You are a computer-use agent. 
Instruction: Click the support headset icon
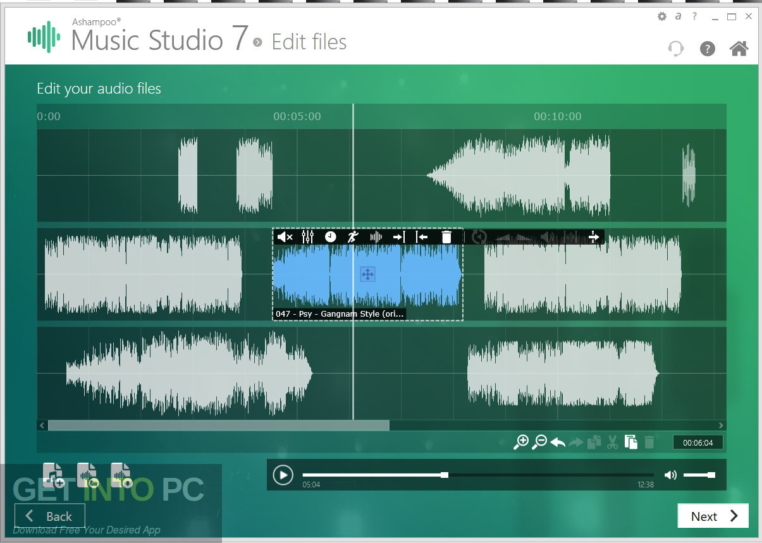click(675, 49)
